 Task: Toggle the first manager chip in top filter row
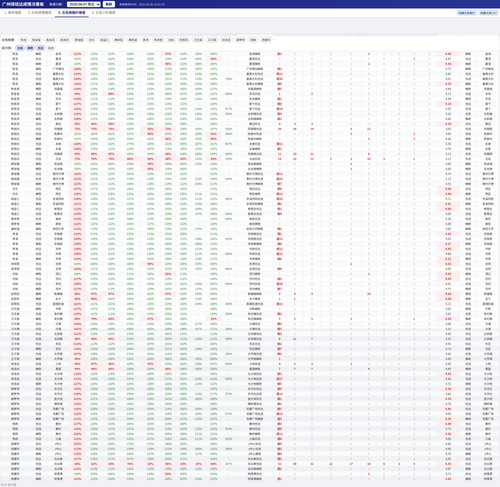23,40
